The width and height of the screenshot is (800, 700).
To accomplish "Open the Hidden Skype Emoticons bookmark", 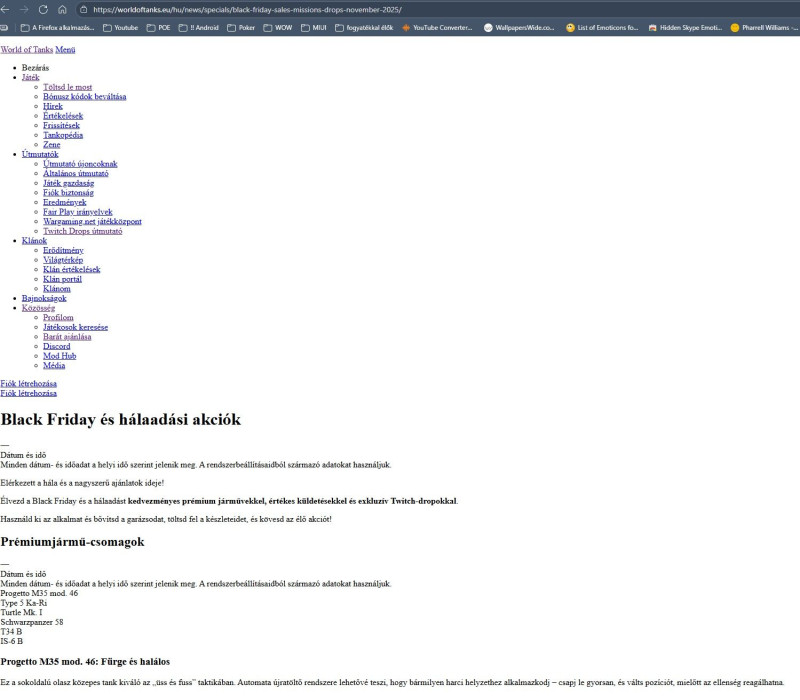I will coord(685,28).
